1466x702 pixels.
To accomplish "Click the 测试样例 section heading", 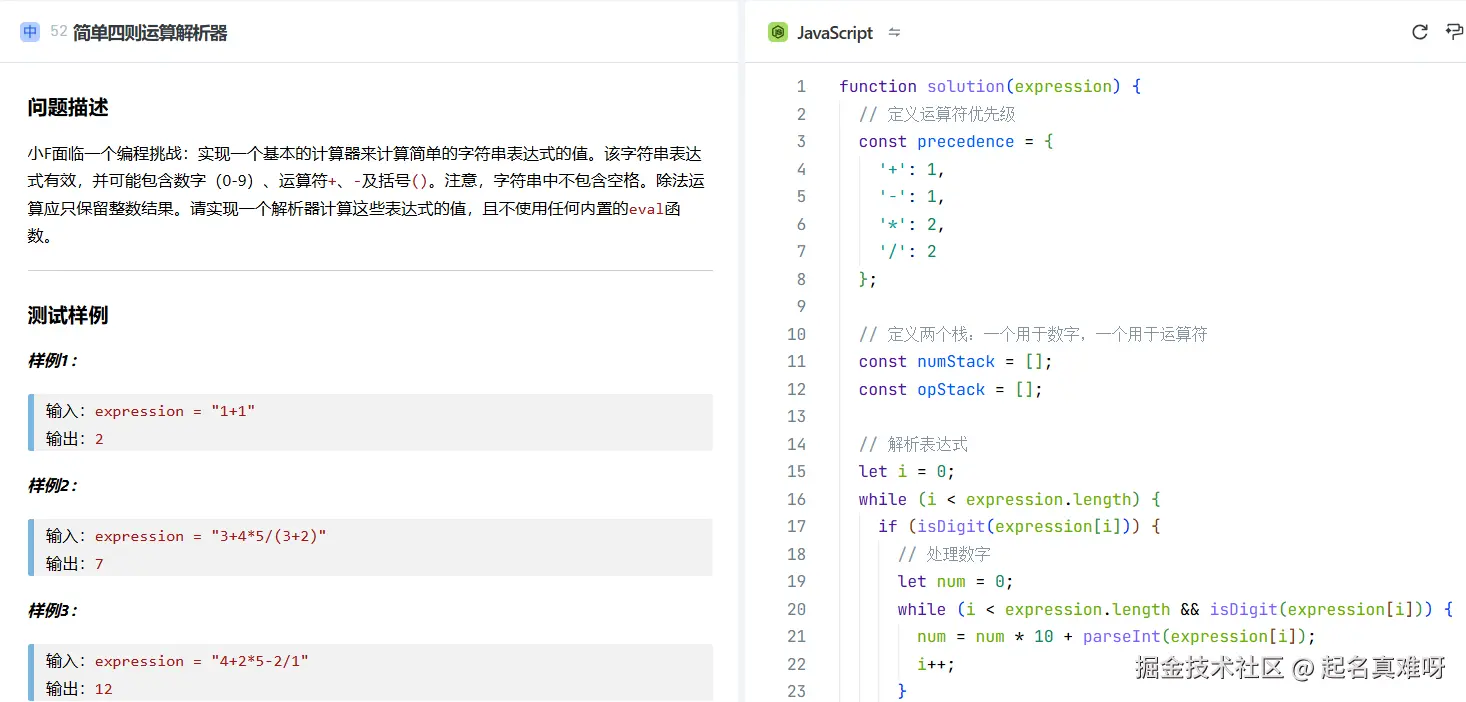I will [68, 315].
